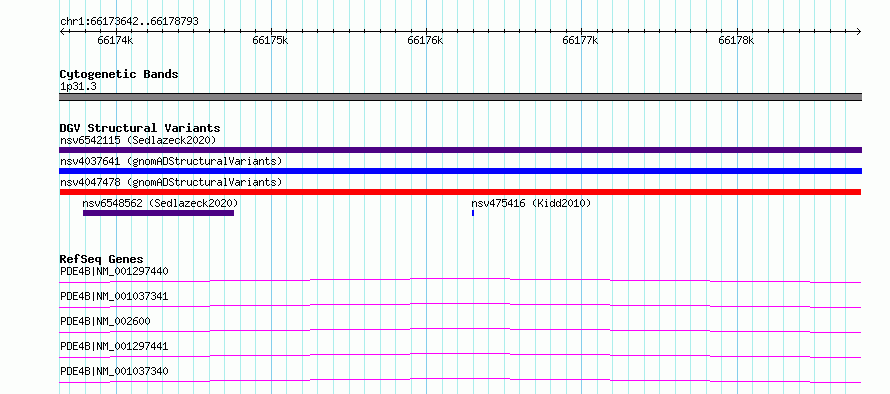The height and width of the screenshot is (394, 890).
Task: Click the right arrowhead of the ruler
Action: 859,31
